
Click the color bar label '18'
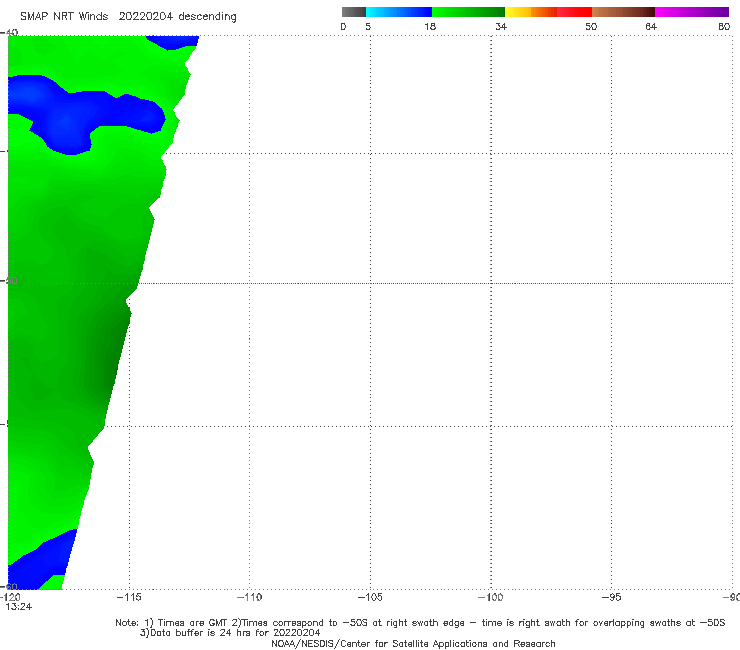click(430, 27)
